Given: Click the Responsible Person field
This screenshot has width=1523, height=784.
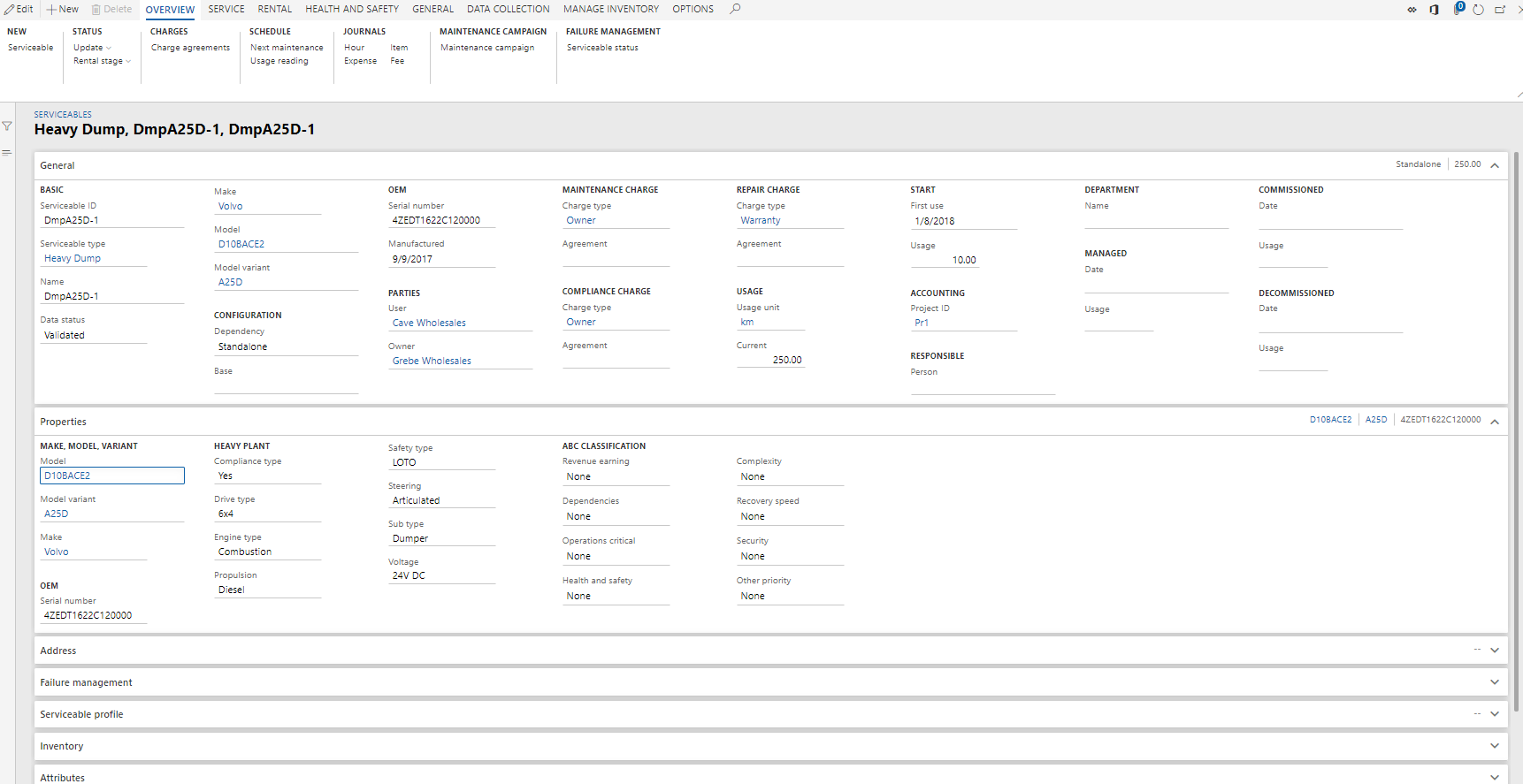Looking at the screenshot, I should 983,386.
